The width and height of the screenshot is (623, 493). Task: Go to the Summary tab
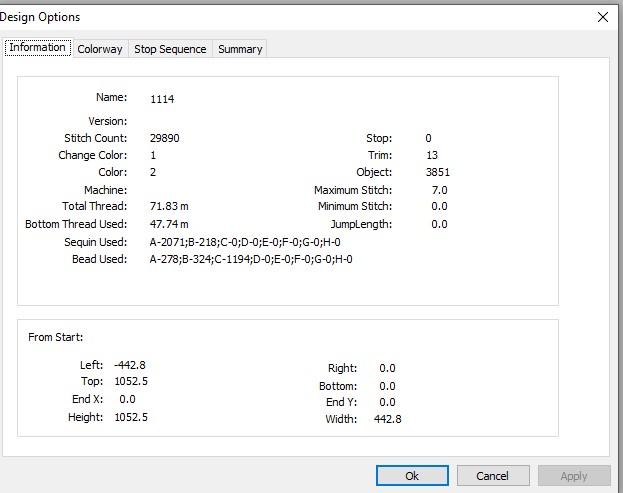pos(240,49)
